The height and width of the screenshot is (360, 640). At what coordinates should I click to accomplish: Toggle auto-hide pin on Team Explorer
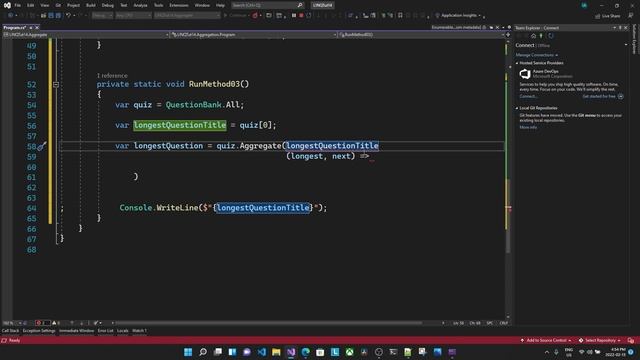click(x=620, y=28)
